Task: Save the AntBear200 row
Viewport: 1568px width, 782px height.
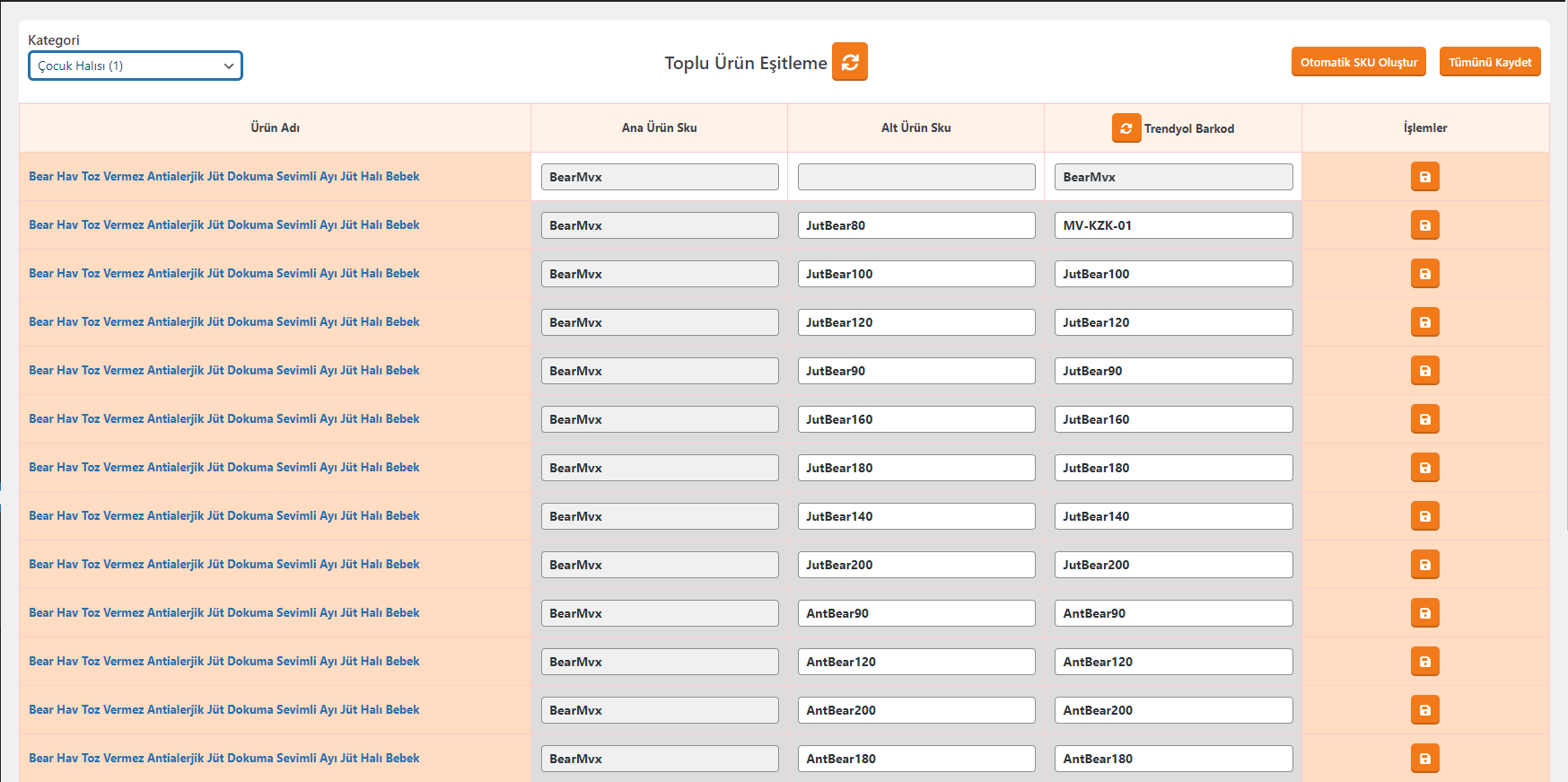Action: [x=1424, y=710]
